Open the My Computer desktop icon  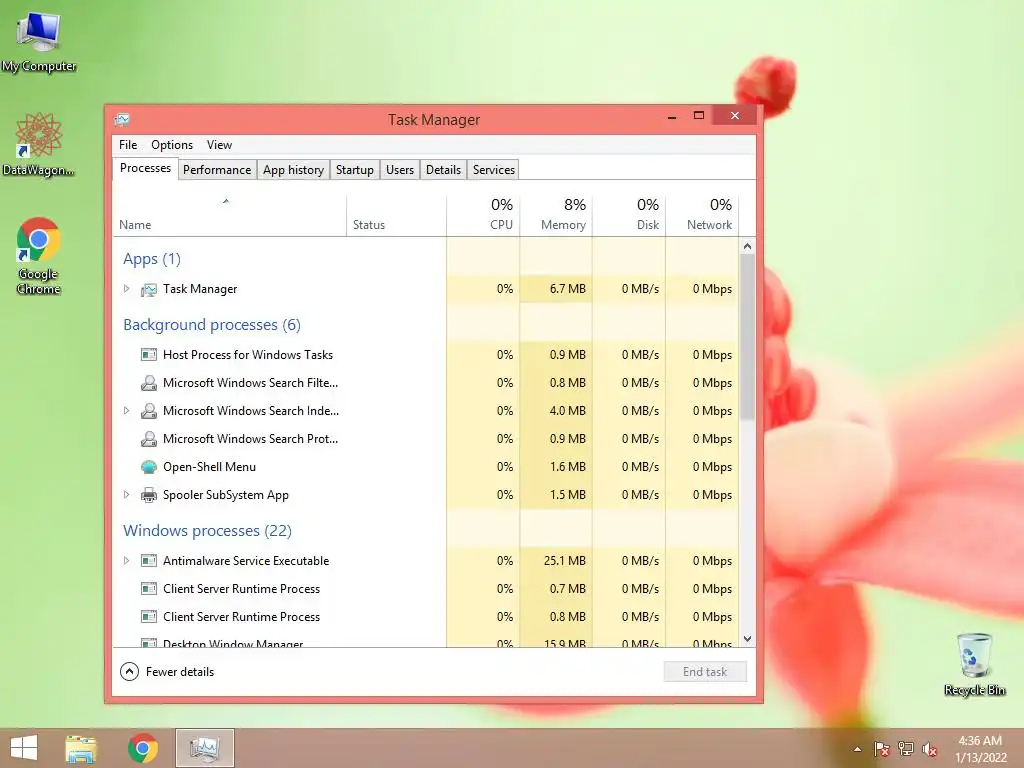[39, 41]
